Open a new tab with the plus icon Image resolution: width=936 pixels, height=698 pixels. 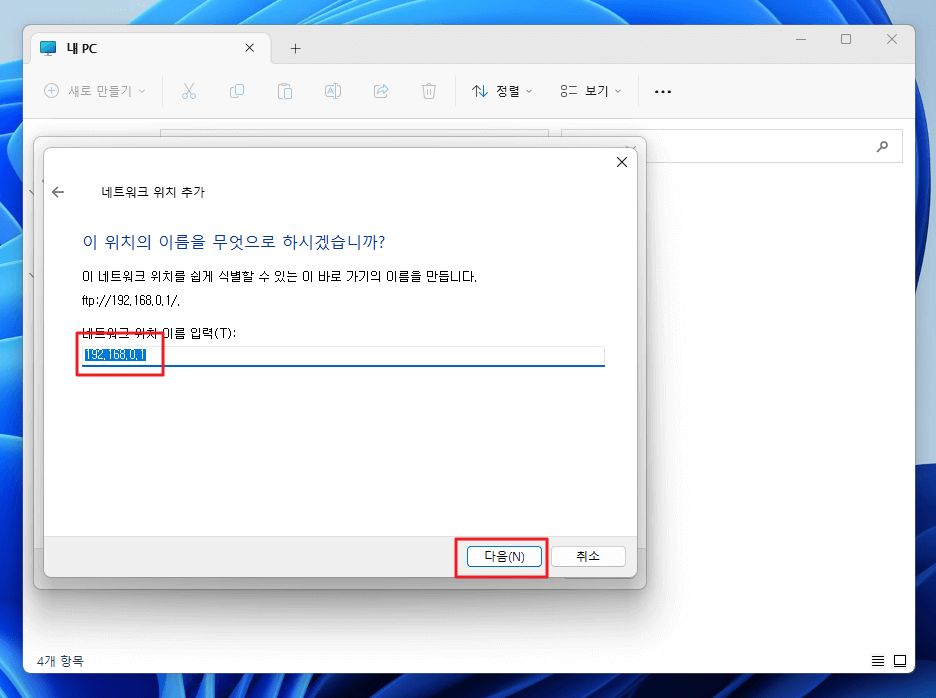click(x=295, y=47)
